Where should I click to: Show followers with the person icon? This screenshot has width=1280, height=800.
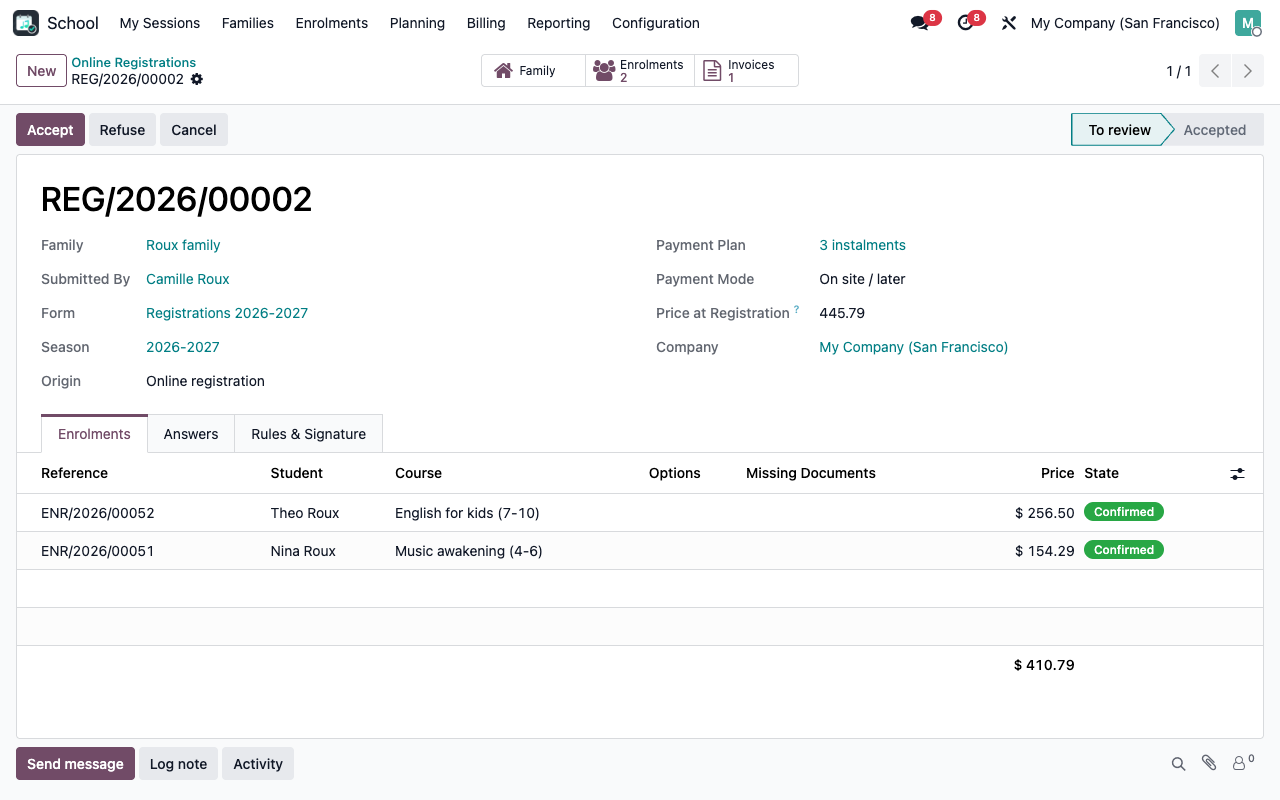1242,763
